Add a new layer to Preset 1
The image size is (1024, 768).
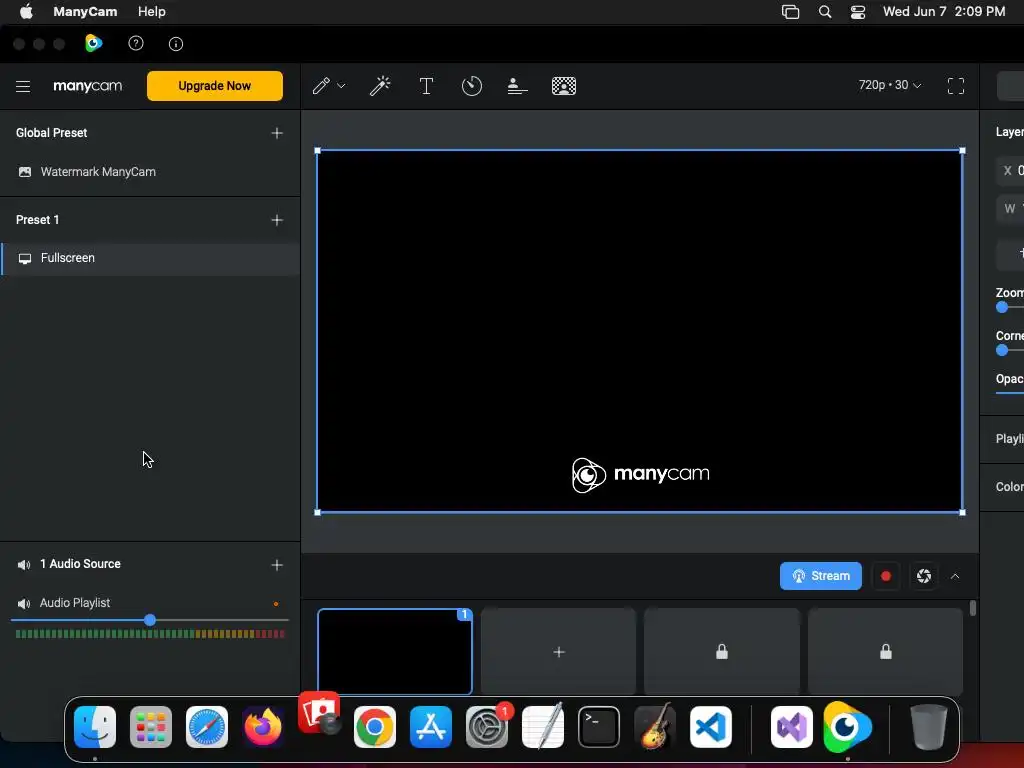click(277, 220)
